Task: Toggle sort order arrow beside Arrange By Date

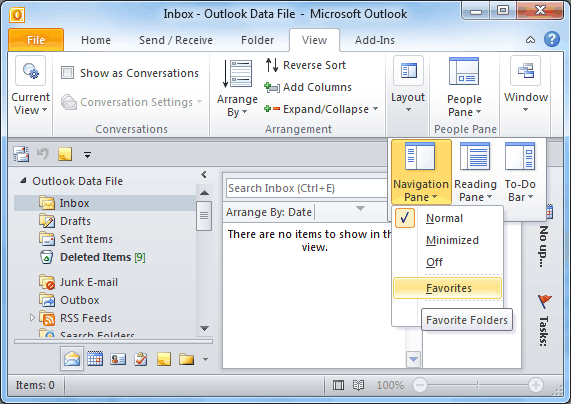Action: point(360,208)
